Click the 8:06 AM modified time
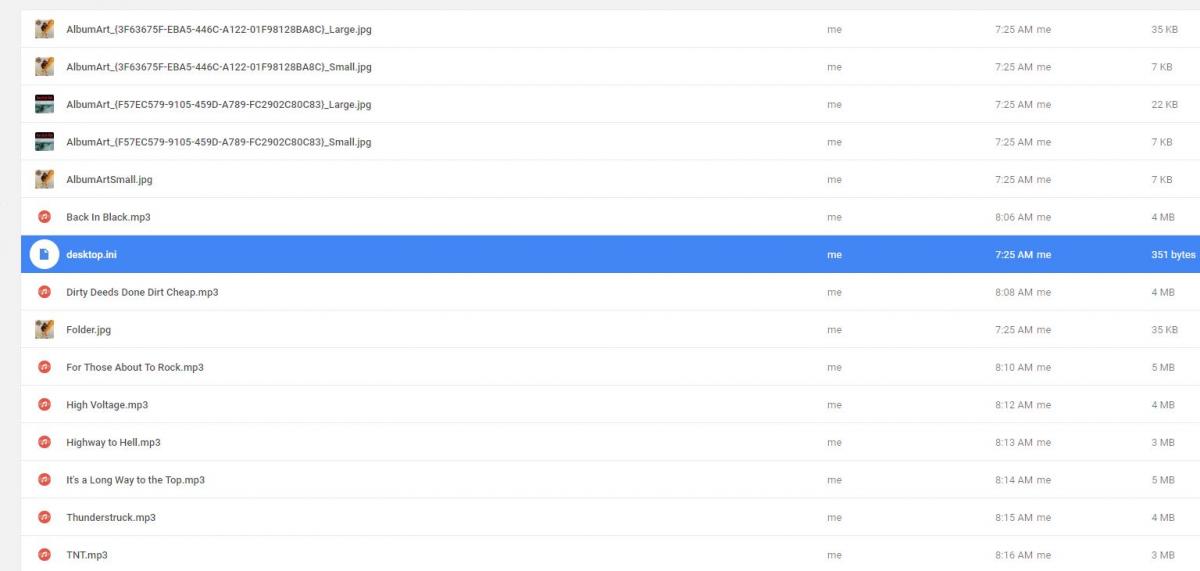The width and height of the screenshot is (1200, 571). [x=1014, y=217]
